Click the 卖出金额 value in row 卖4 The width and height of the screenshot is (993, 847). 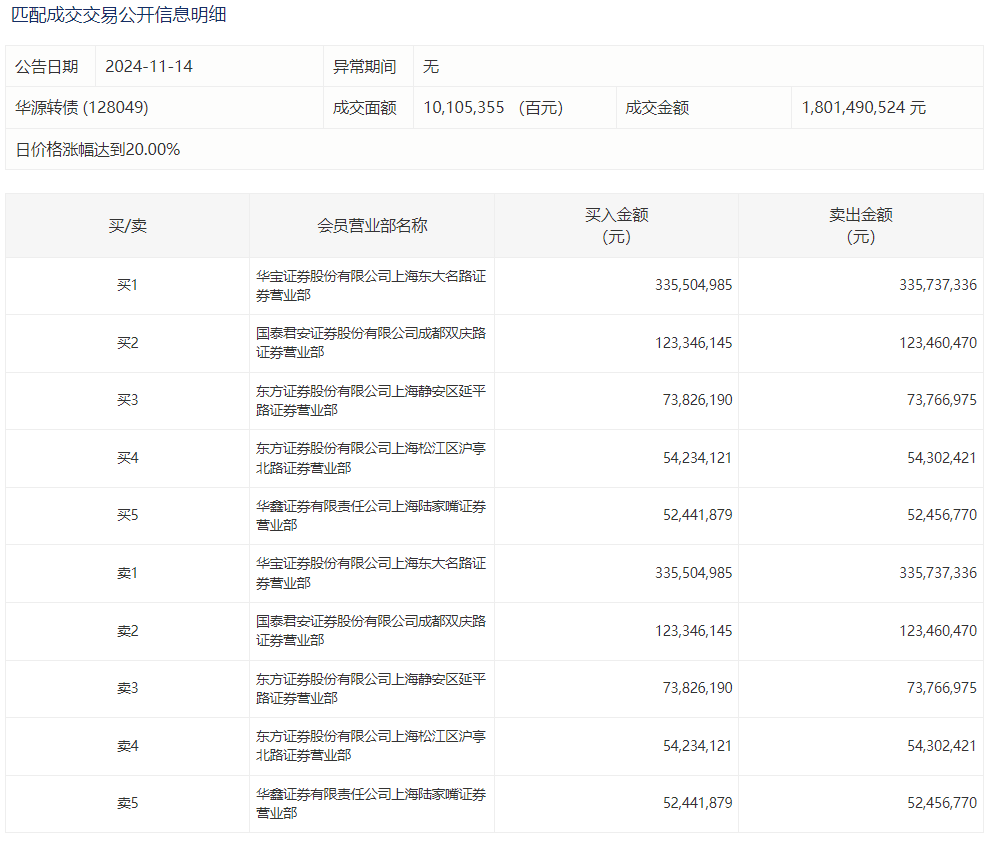click(938, 746)
